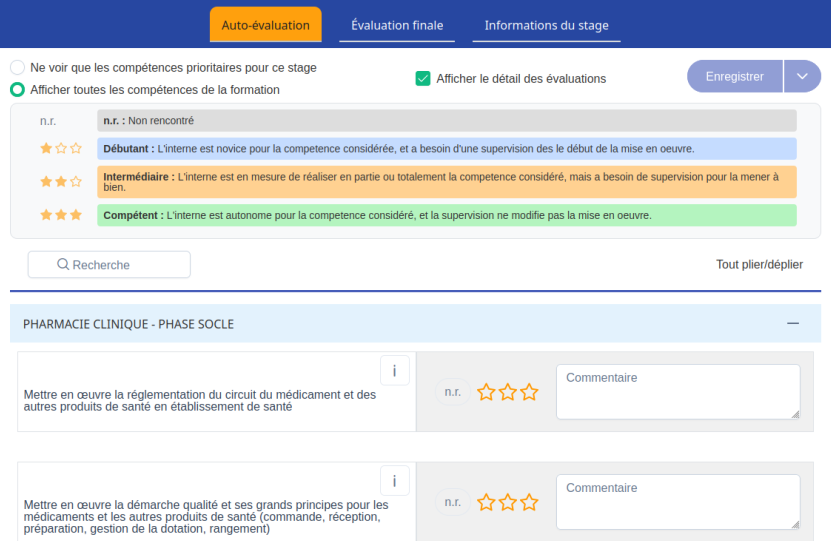Mark démarche qualité competence as n.r.
The image size is (831, 541).
tap(452, 502)
